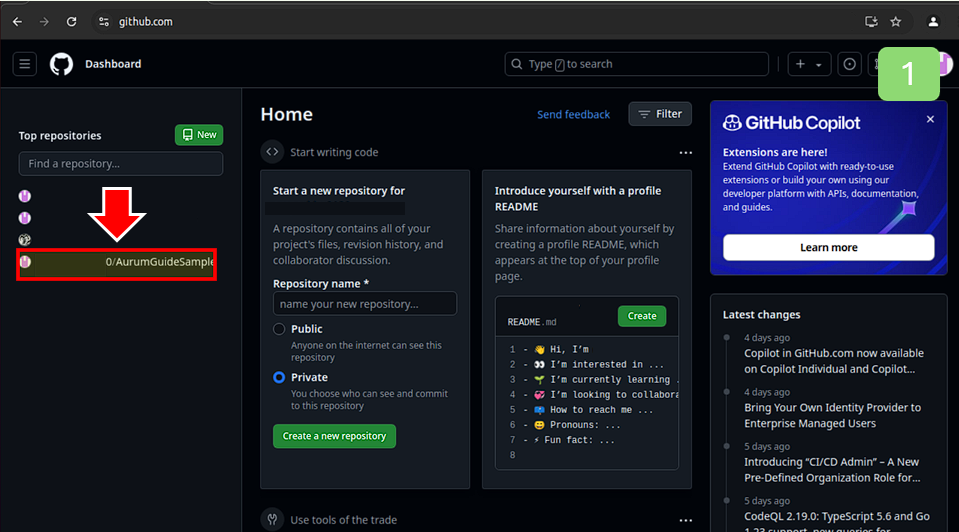Click the New repository button
Viewport: 959px width, 532px height.
click(199, 135)
